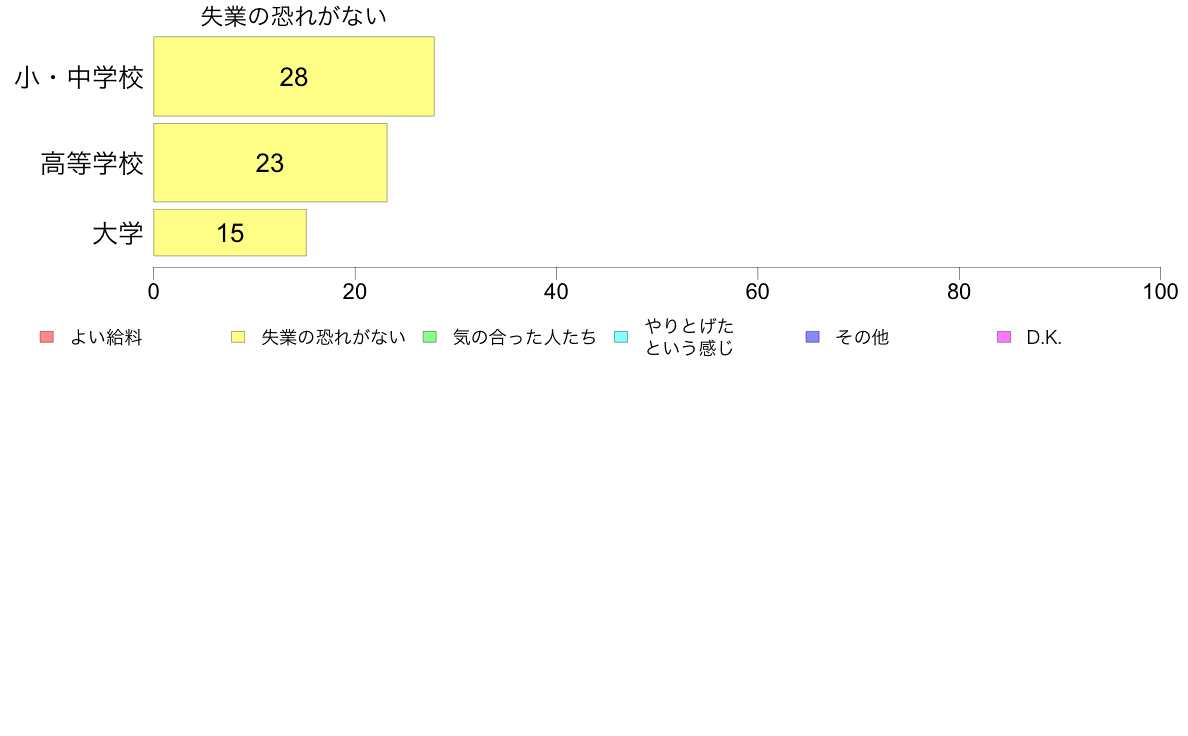Select the 高等学校 bar showing 23

point(270,163)
